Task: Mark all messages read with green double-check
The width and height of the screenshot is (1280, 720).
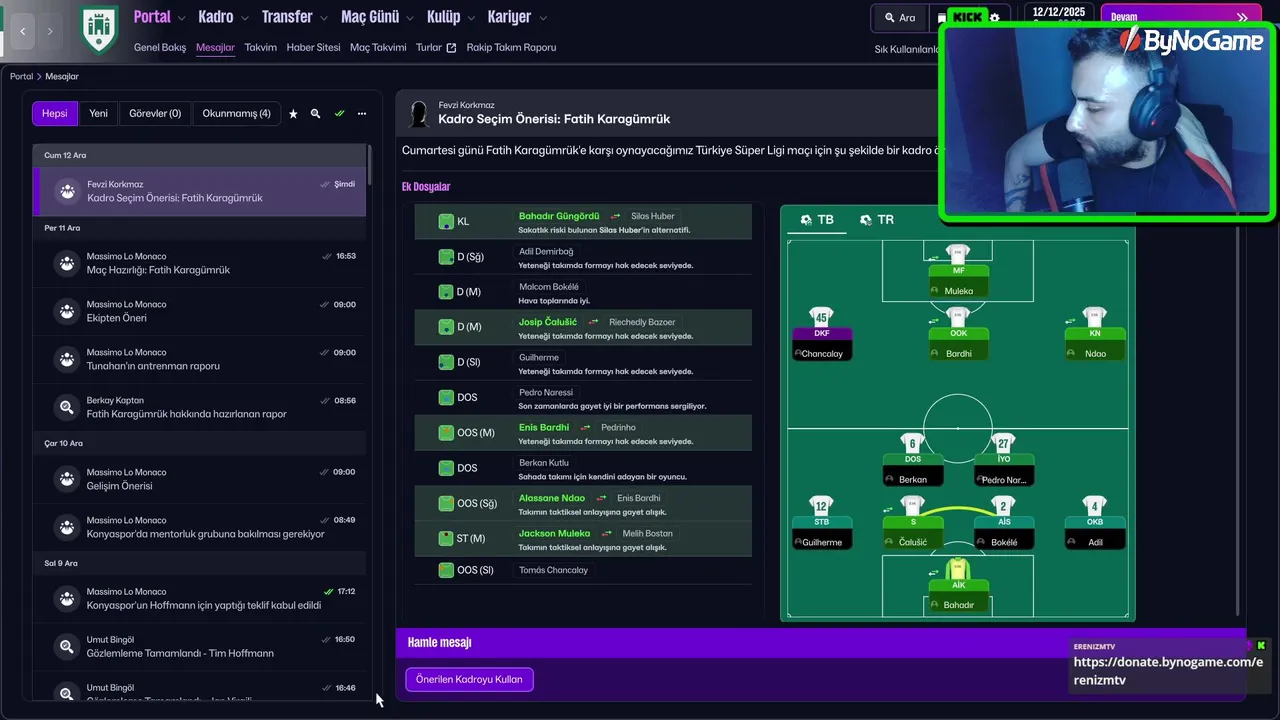Action: (339, 114)
